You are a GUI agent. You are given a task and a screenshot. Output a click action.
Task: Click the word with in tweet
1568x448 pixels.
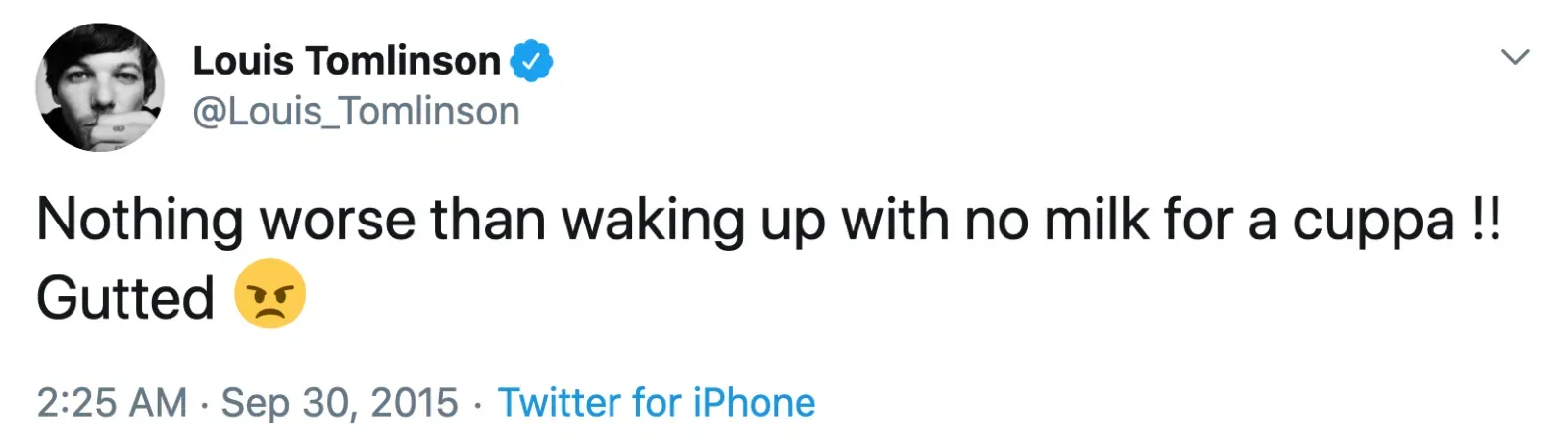tap(895, 219)
